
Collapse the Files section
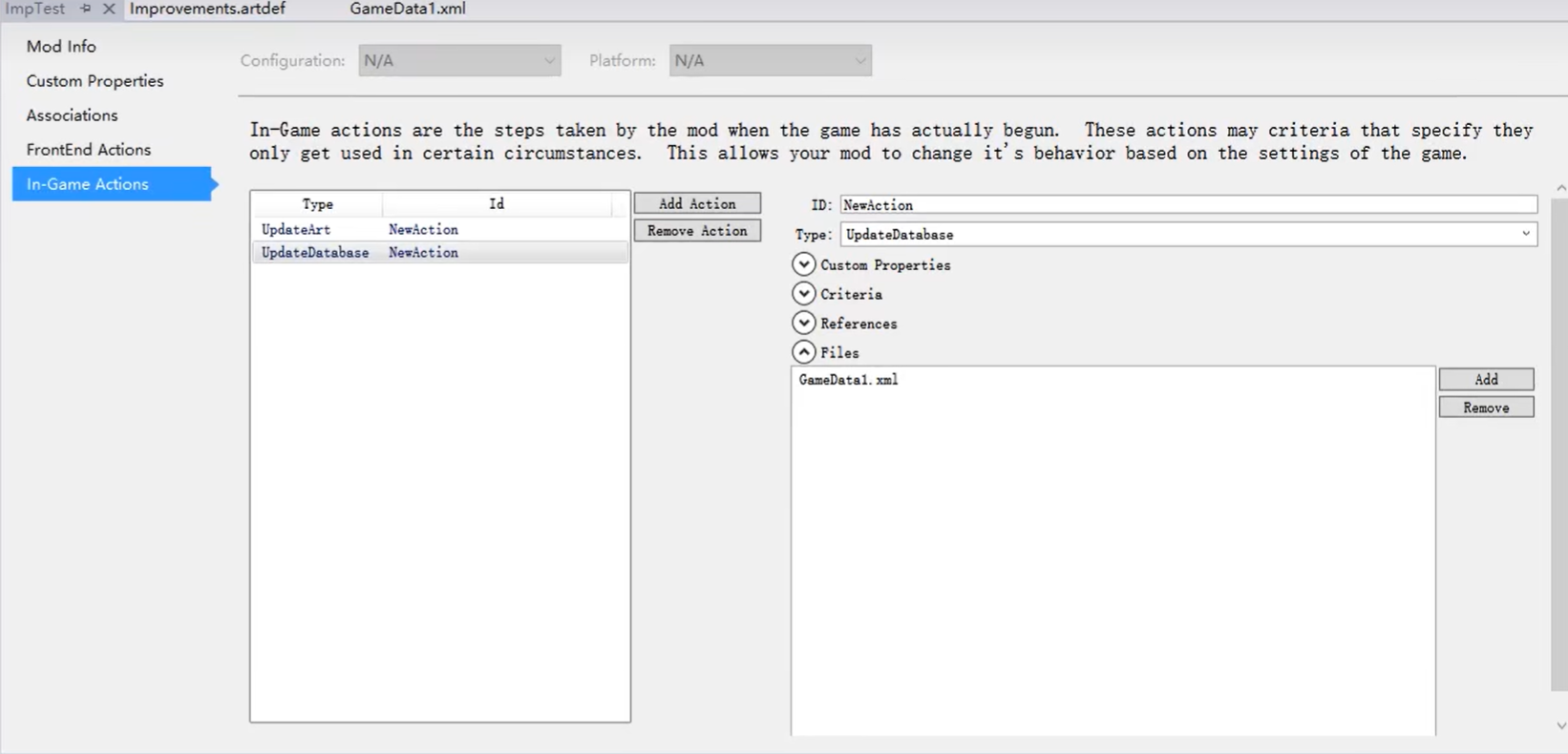pos(803,352)
